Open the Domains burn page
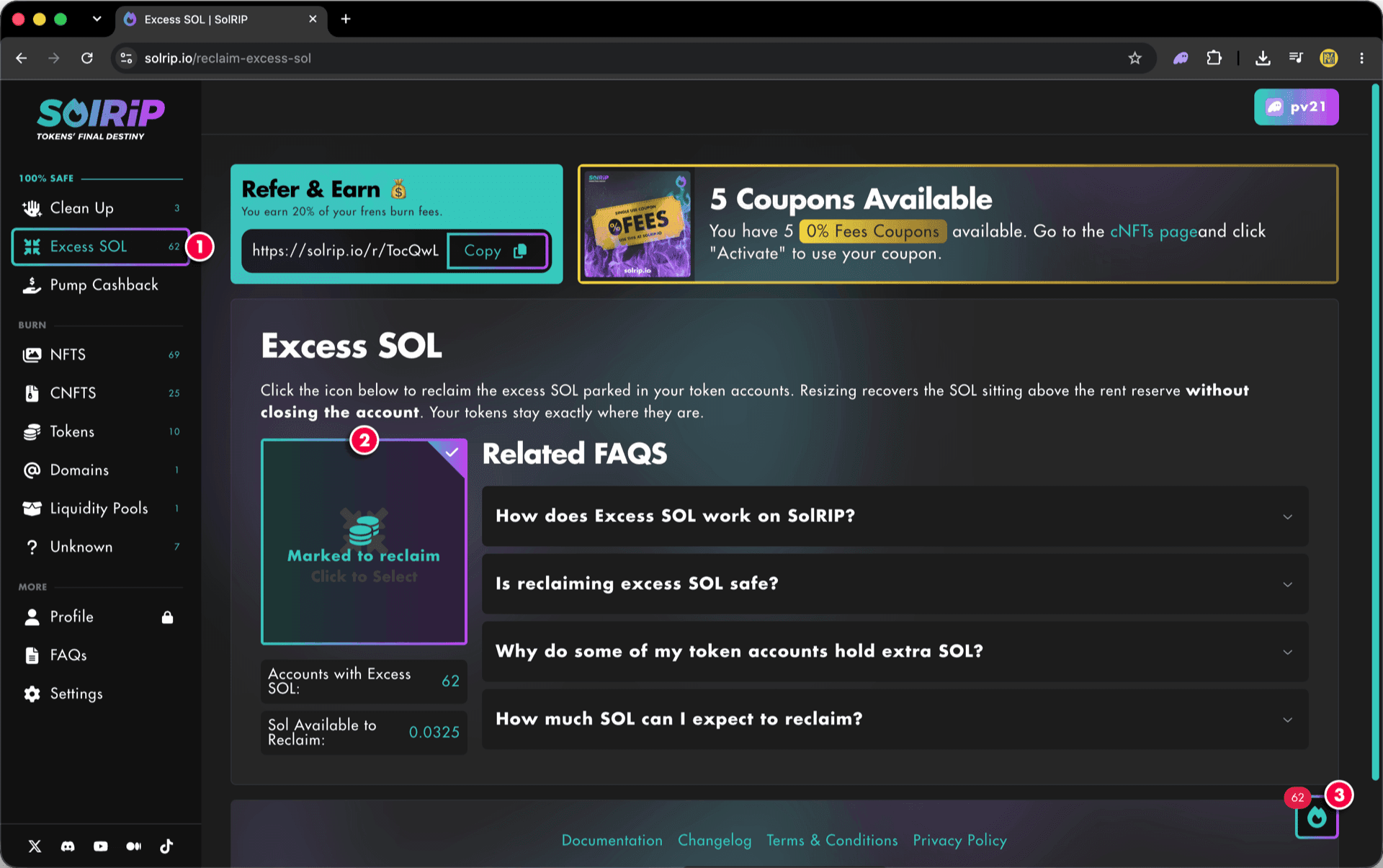 101,470
